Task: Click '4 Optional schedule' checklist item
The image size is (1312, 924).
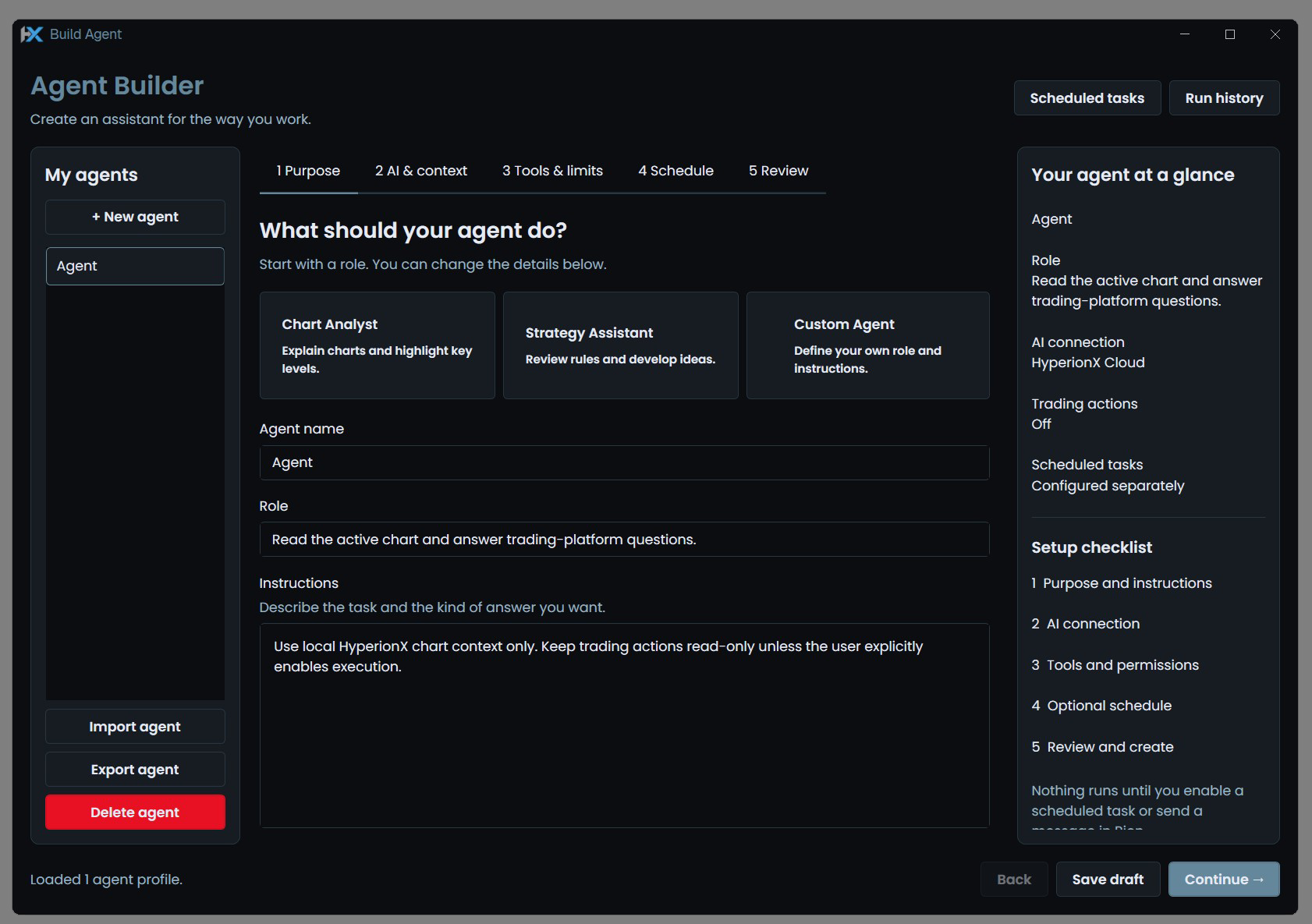Action: click(1101, 706)
